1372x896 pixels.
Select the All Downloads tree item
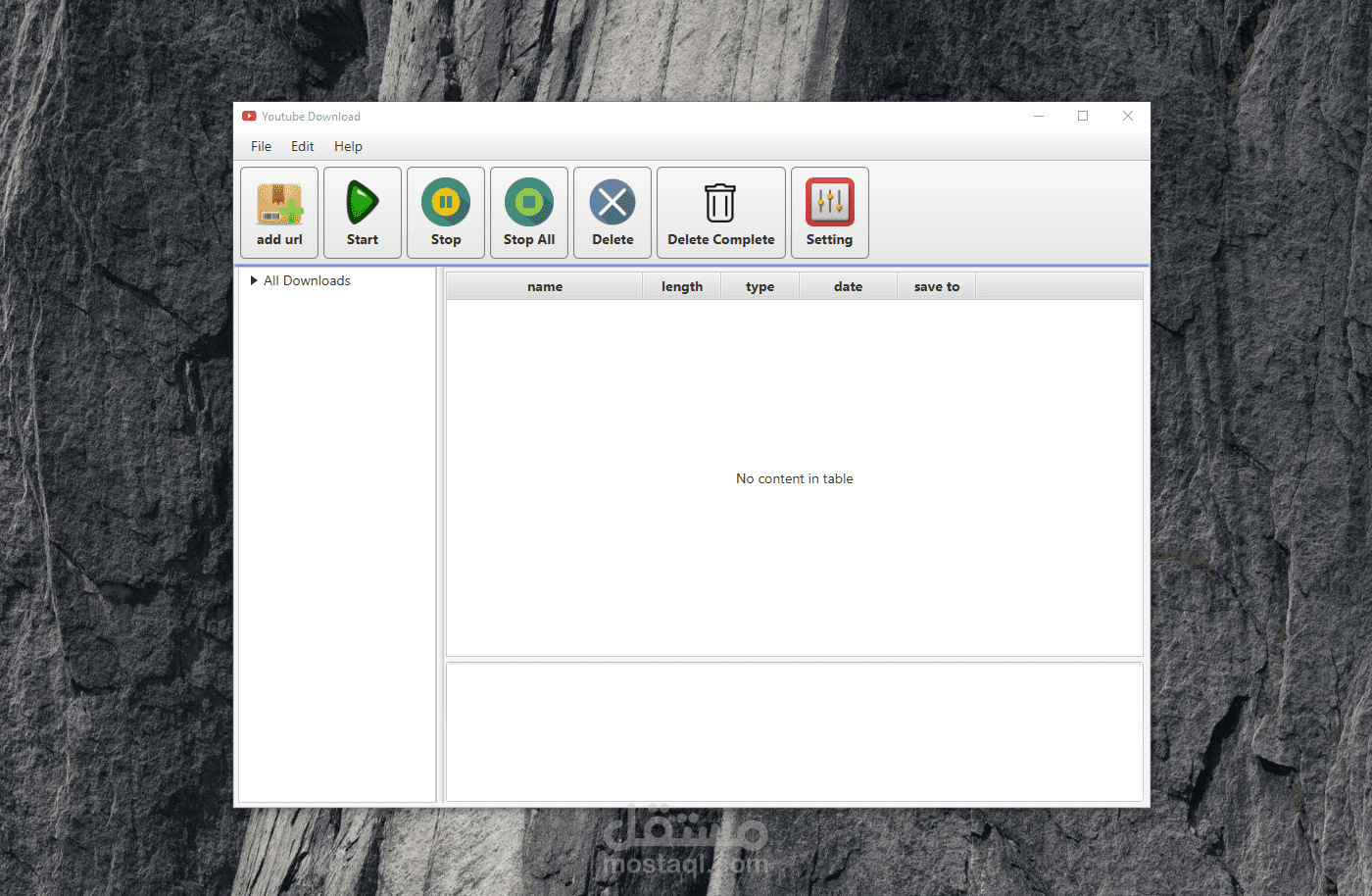[307, 280]
